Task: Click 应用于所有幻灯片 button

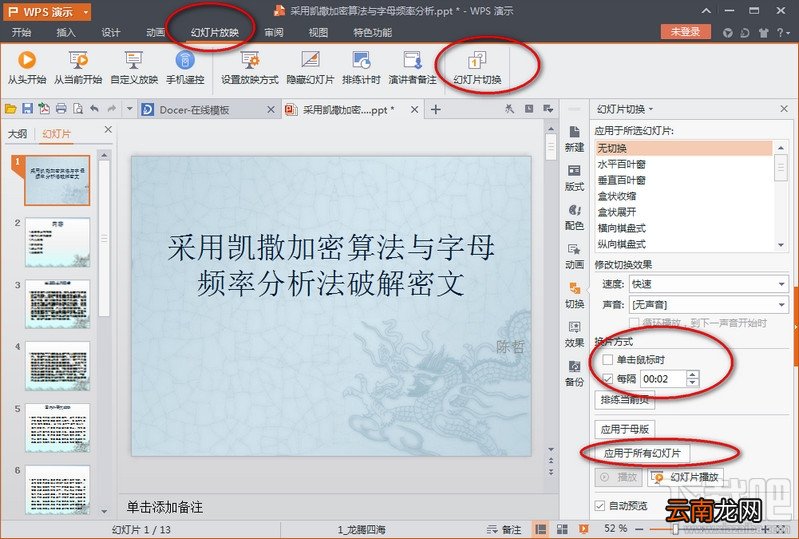Action: point(642,453)
